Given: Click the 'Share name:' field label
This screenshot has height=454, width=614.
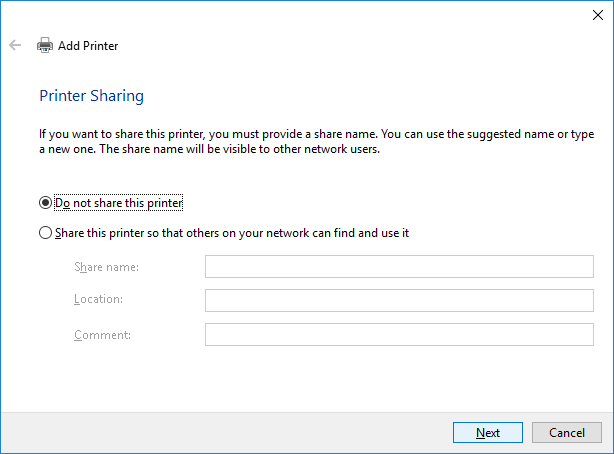Looking at the screenshot, I should tap(106, 267).
